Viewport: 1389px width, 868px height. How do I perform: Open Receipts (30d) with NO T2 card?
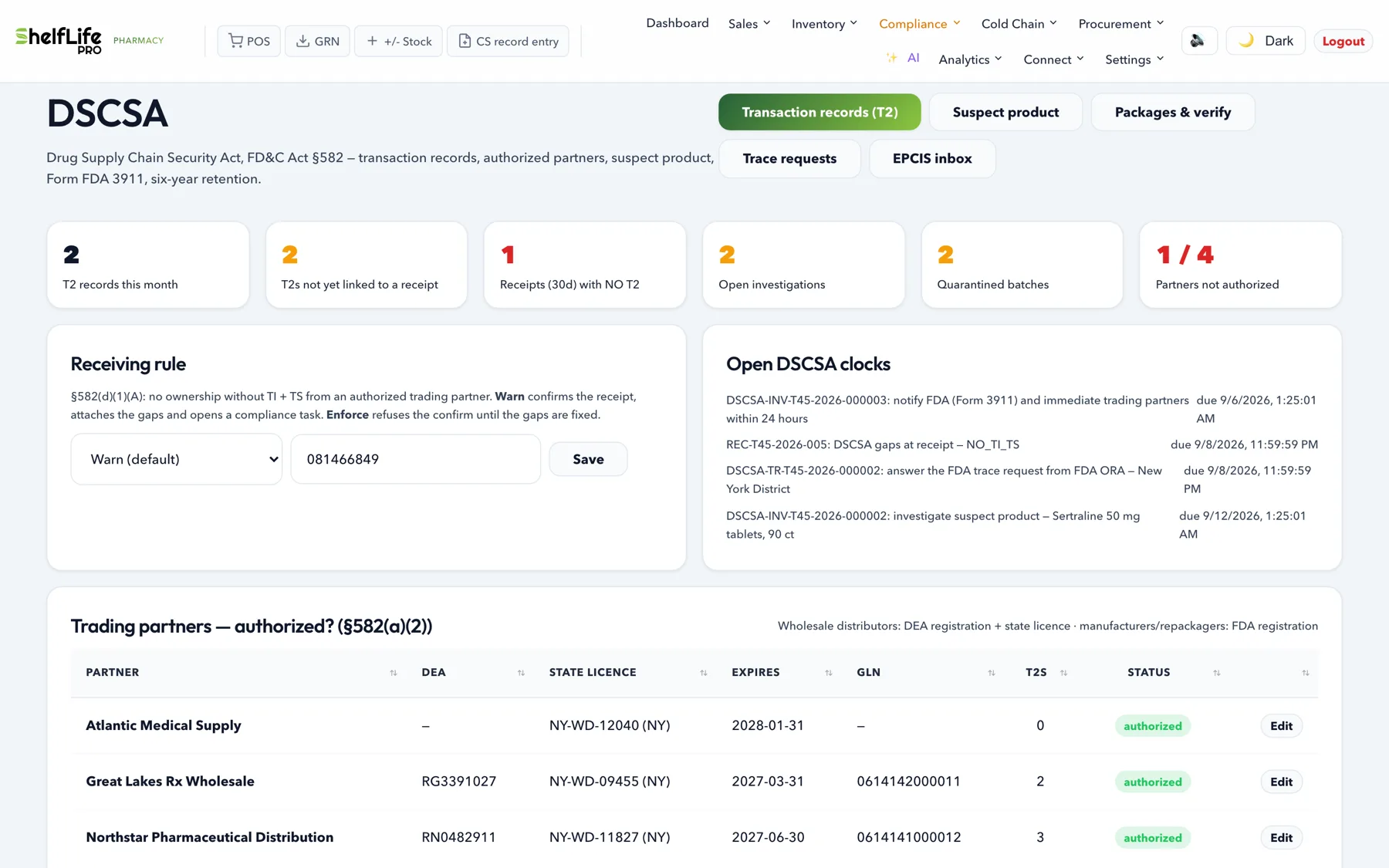tap(585, 265)
